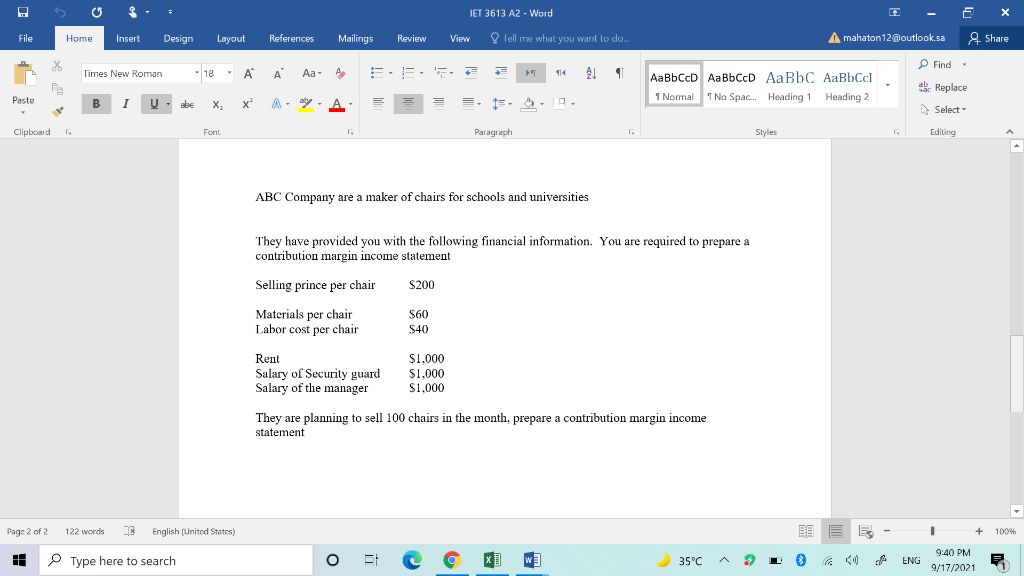
Task: Open the Sort dialog
Action: (590, 74)
